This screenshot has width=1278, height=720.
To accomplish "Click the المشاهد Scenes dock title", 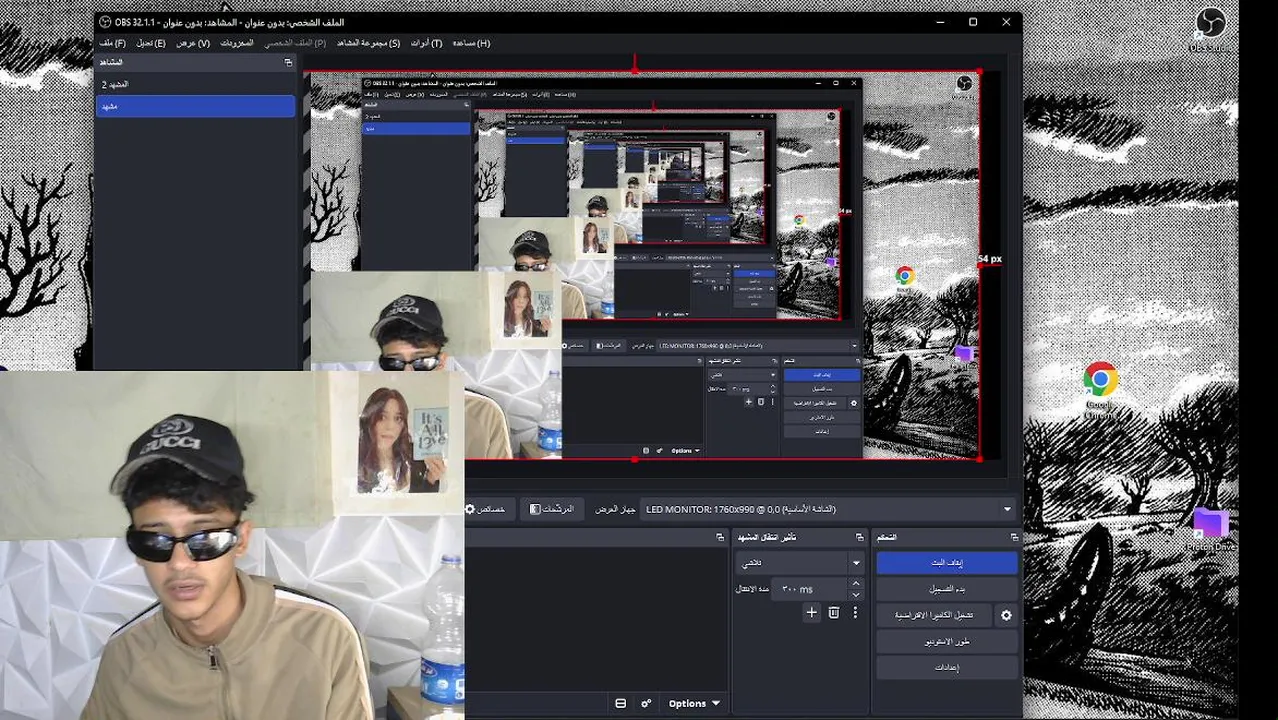I will [110, 62].
